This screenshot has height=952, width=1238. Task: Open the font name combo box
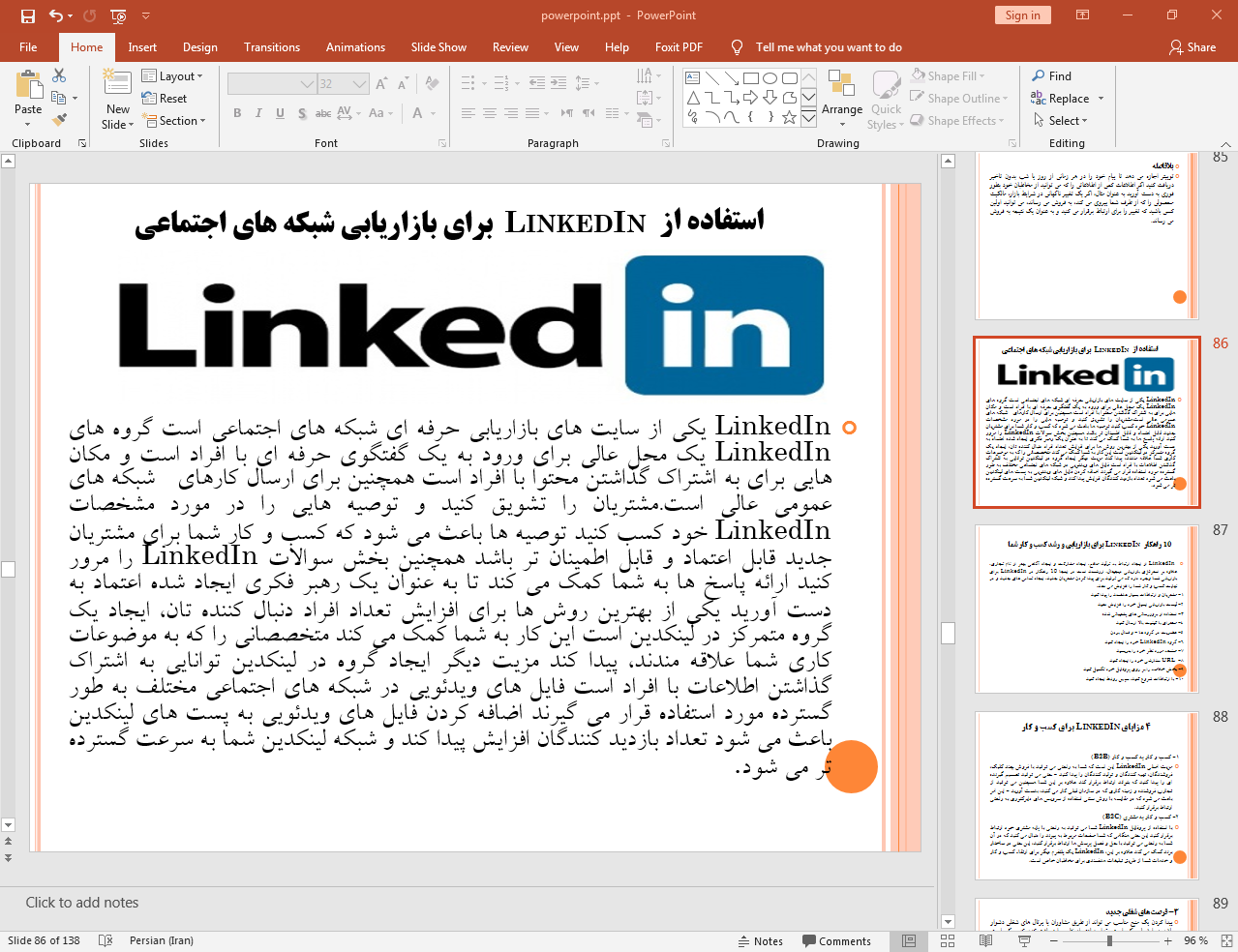pos(272,84)
